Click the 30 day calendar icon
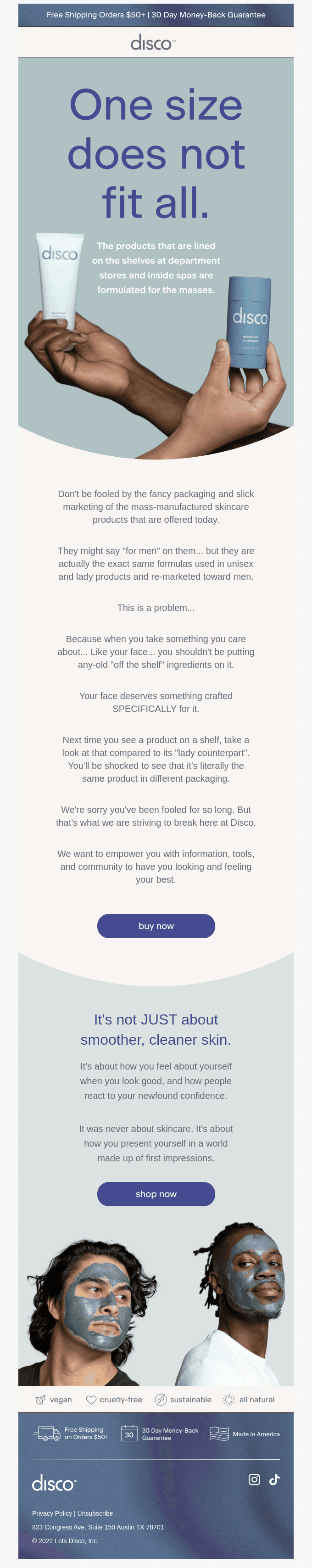 tap(129, 1434)
